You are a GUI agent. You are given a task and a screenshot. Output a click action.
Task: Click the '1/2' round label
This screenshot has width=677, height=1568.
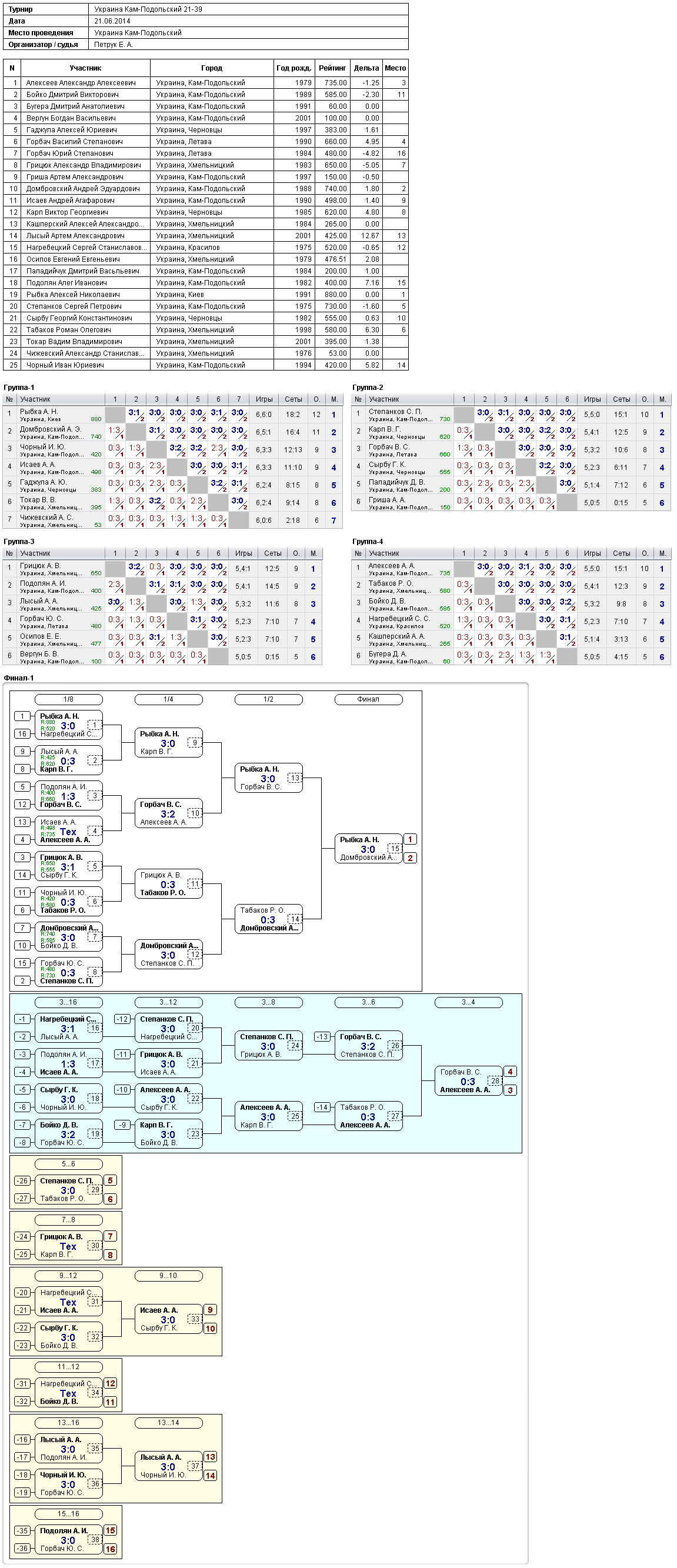[268, 699]
